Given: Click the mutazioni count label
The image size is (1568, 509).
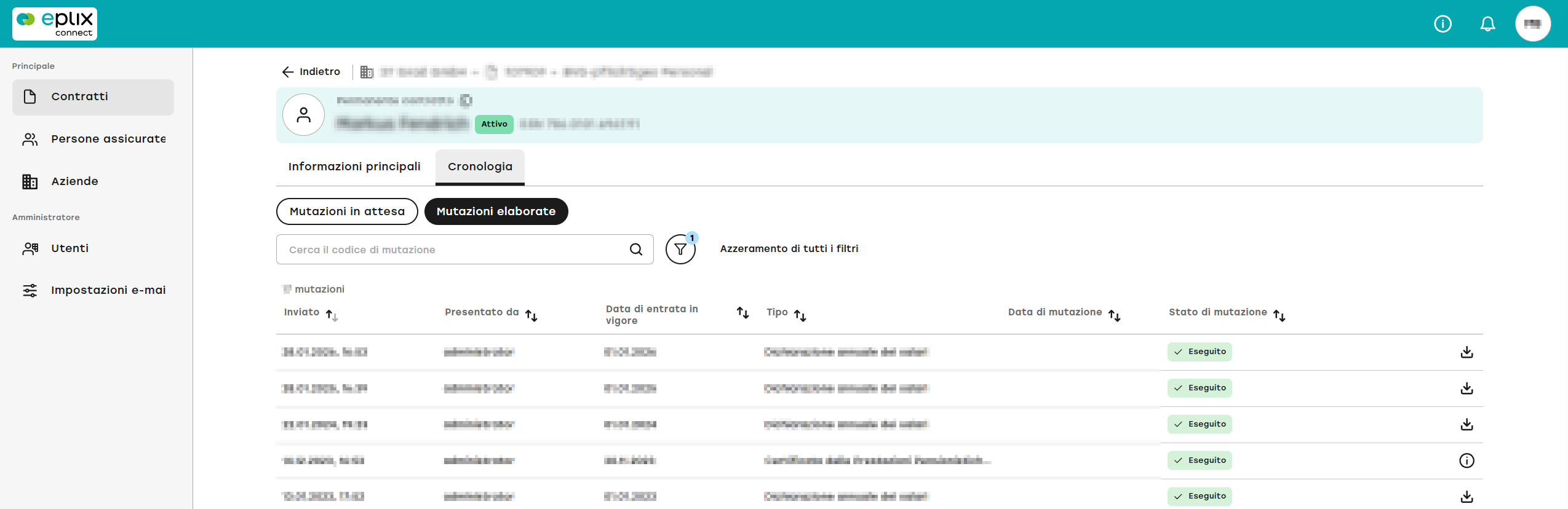Looking at the screenshot, I should coord(314,290).
